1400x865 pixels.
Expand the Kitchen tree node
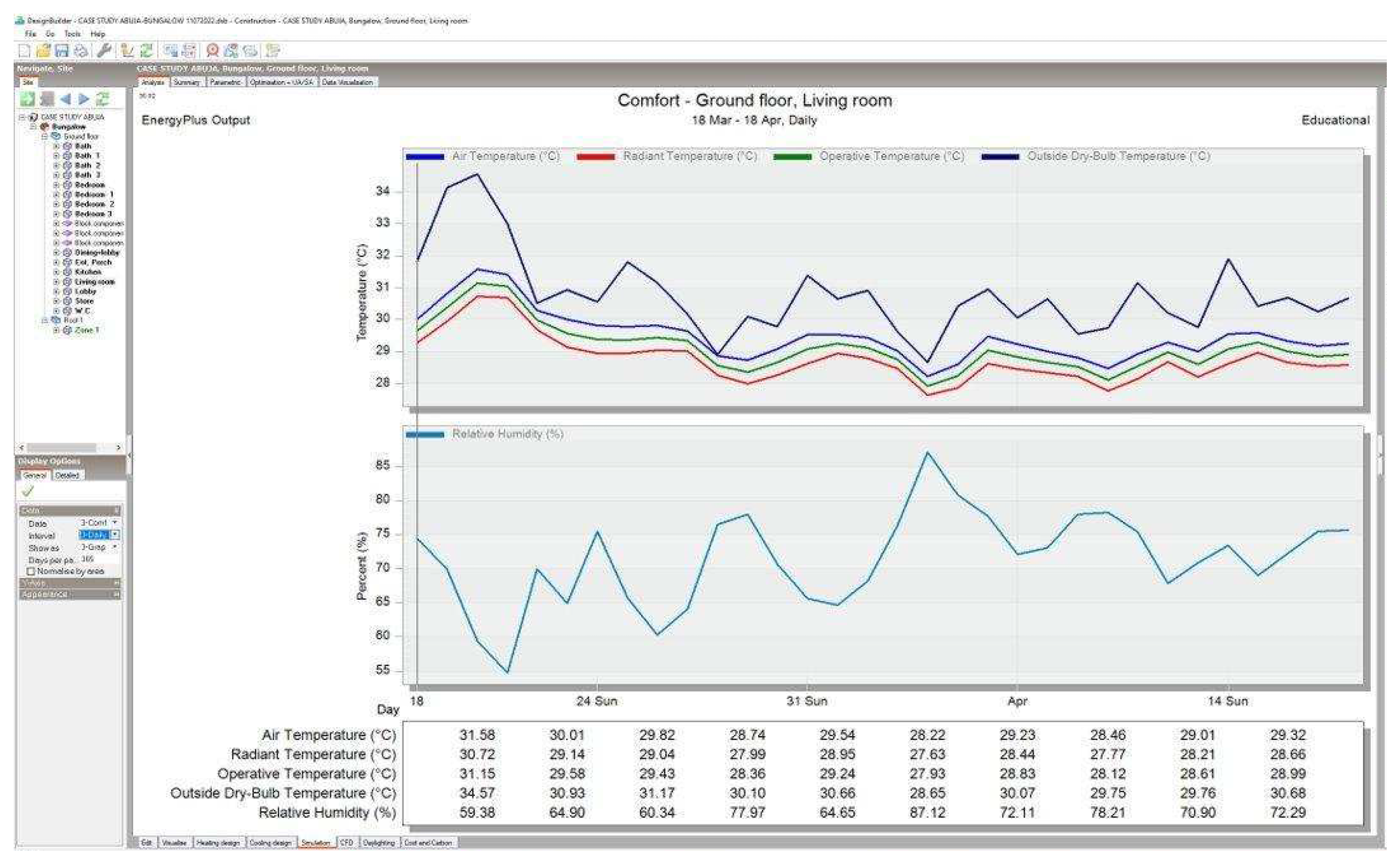56,272
